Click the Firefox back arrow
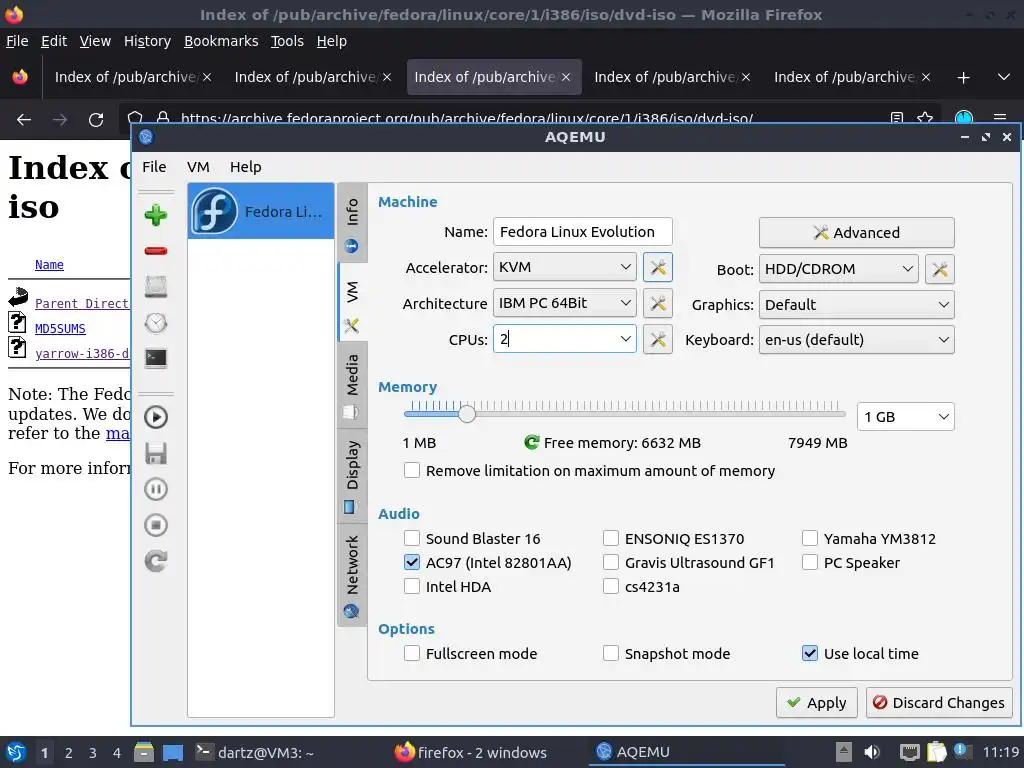Image resolution: width=1024 pixels, height=768 pixels. click(x=24, y=120)
